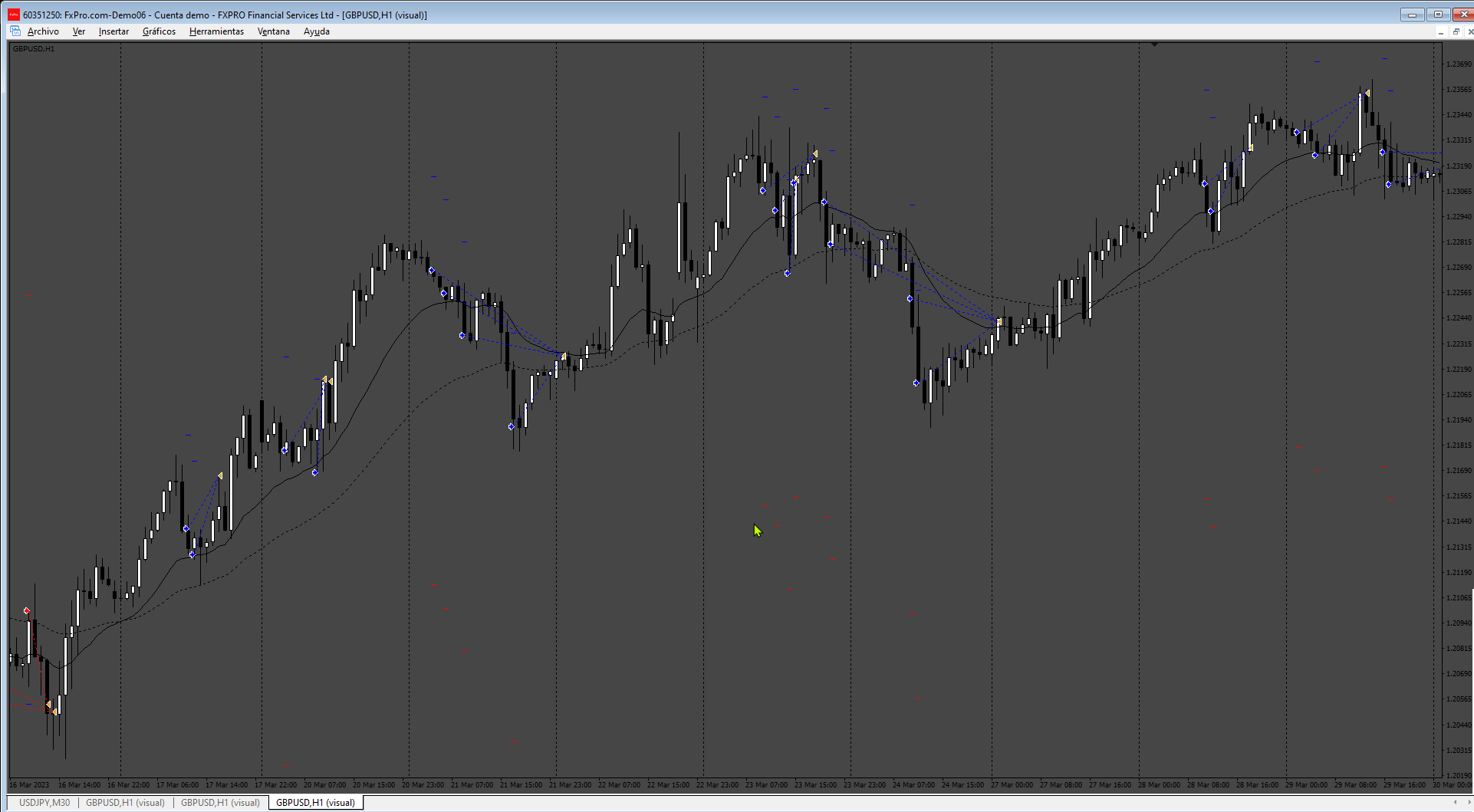Click the 23 Mar 23:00 time axis label
The height and width of the screenshot is (812, 1474).
tap(864, 785)
